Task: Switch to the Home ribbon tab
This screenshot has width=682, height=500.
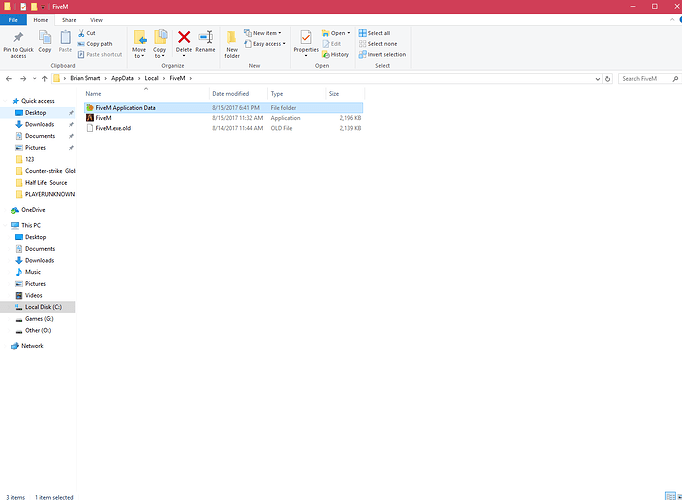Action: (x=41, y=20)
